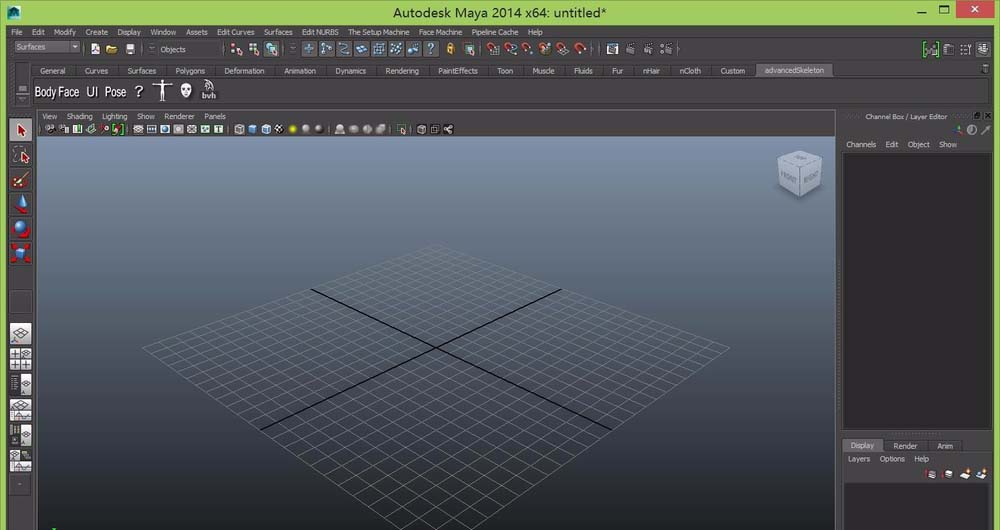Activate the Select tool arrow

[x=21, y=130]
